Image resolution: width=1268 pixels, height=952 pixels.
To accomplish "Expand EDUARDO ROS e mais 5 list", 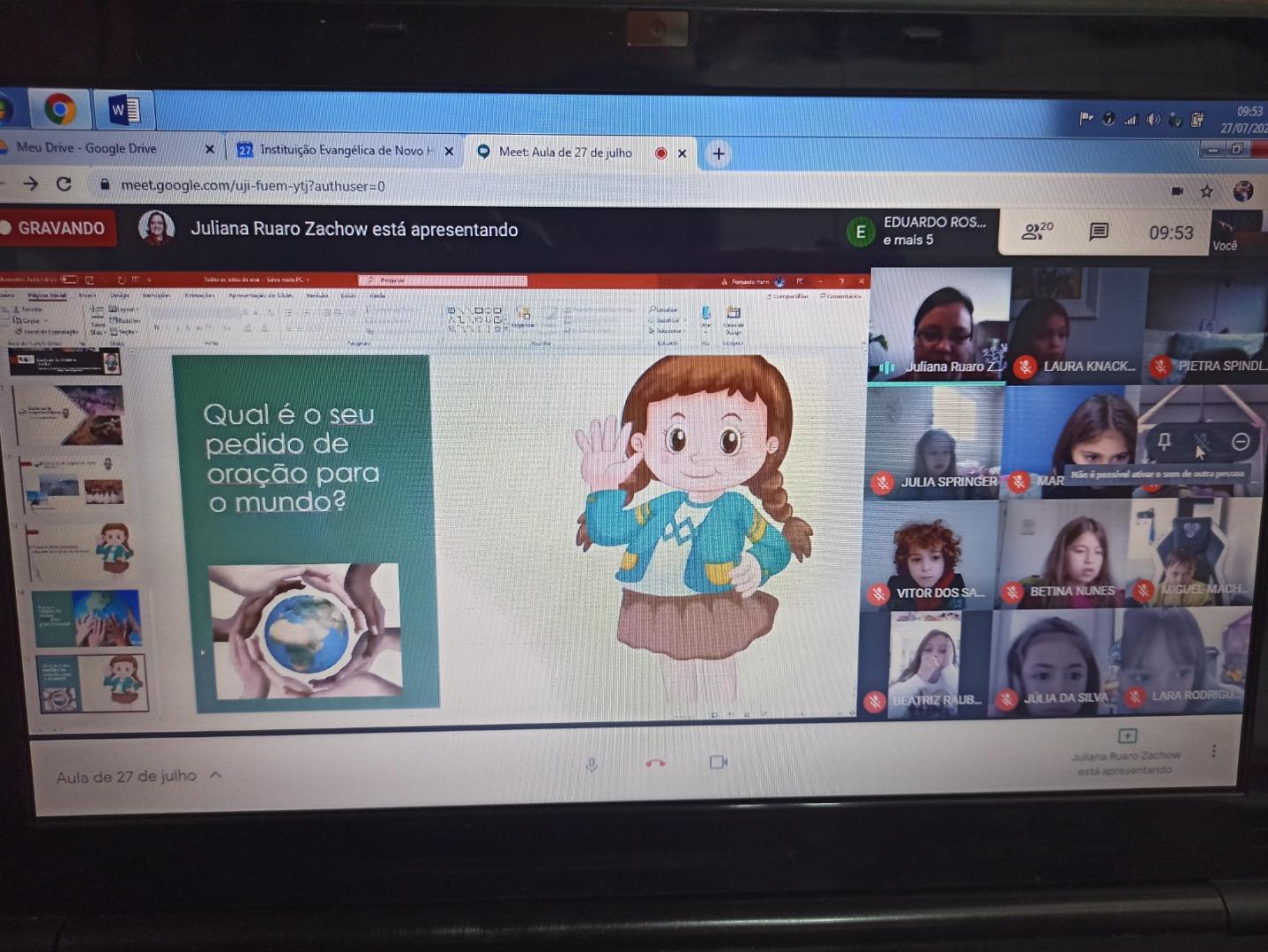I will (x=917, y=231).
